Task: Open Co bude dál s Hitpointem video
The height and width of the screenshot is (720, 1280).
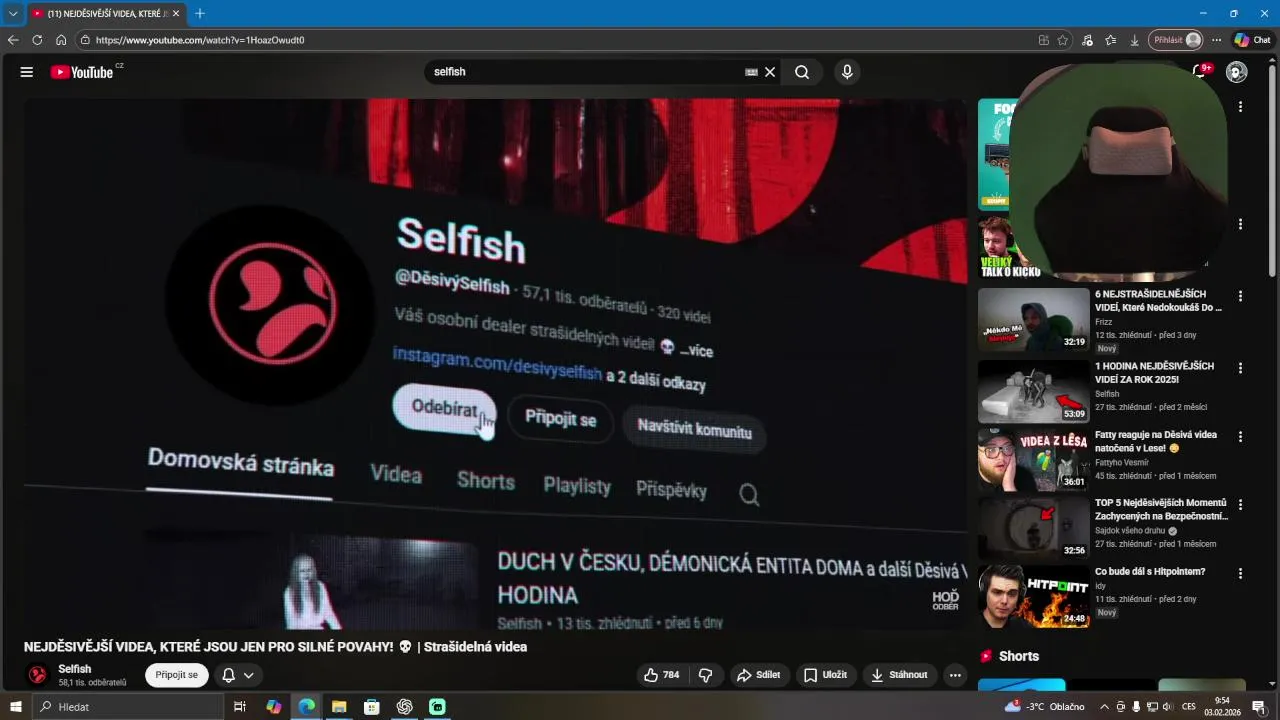Action: coord(1033,597)
